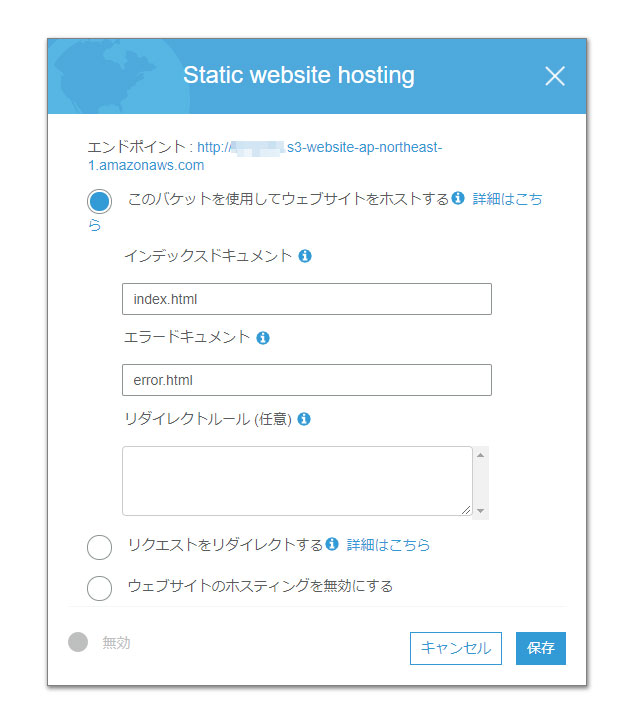The width and height of the screenshot is (640, 720).
Task: Select このバケットを使用してウェブサイトをホストする radio button
Action: pyautogui.click(x=100, y=202)
